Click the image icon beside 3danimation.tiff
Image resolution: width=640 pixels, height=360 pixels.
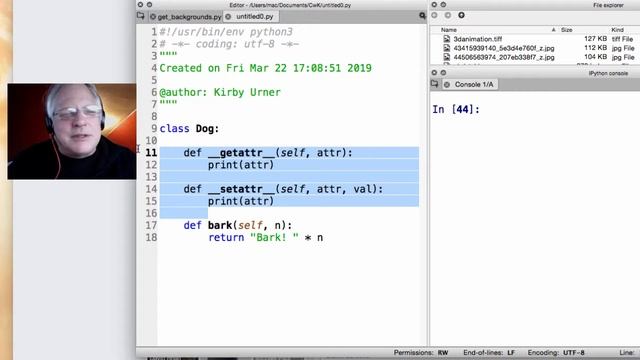pyautogui.click(x=447, y=39)
